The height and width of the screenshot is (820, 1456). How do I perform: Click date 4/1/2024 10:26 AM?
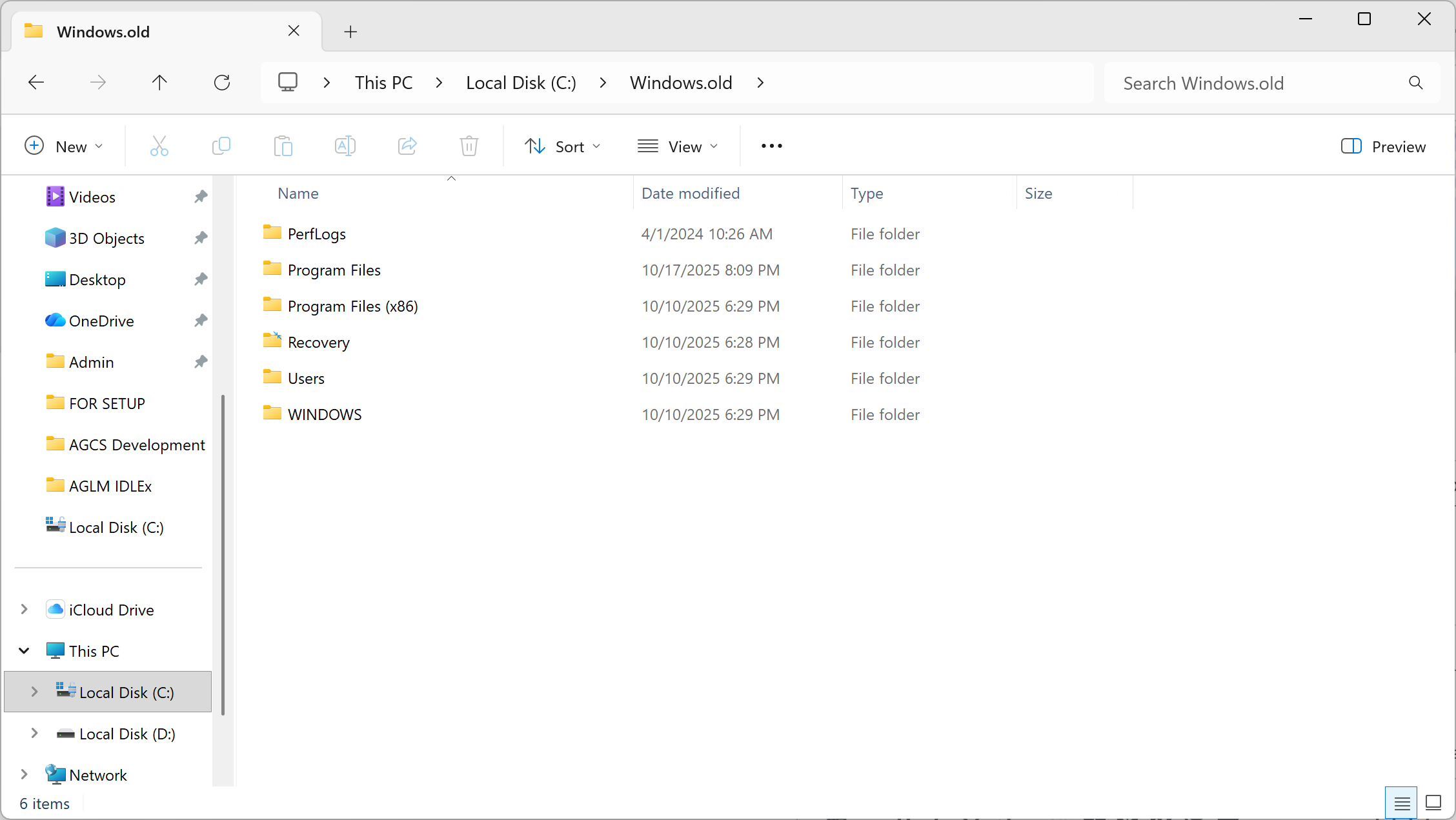[707, 234]
